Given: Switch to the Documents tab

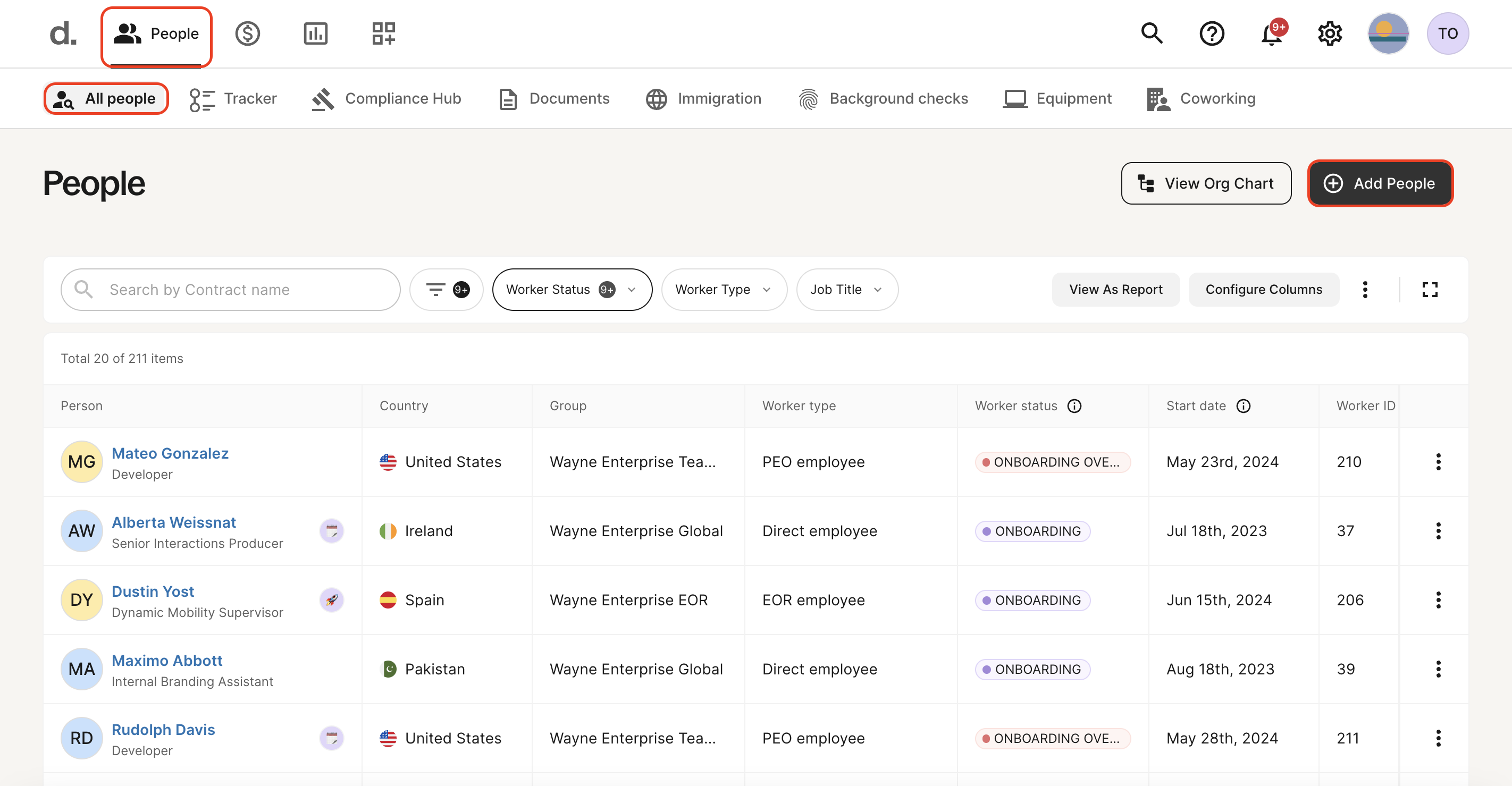Looking at the screenshot, I should 553,98.
